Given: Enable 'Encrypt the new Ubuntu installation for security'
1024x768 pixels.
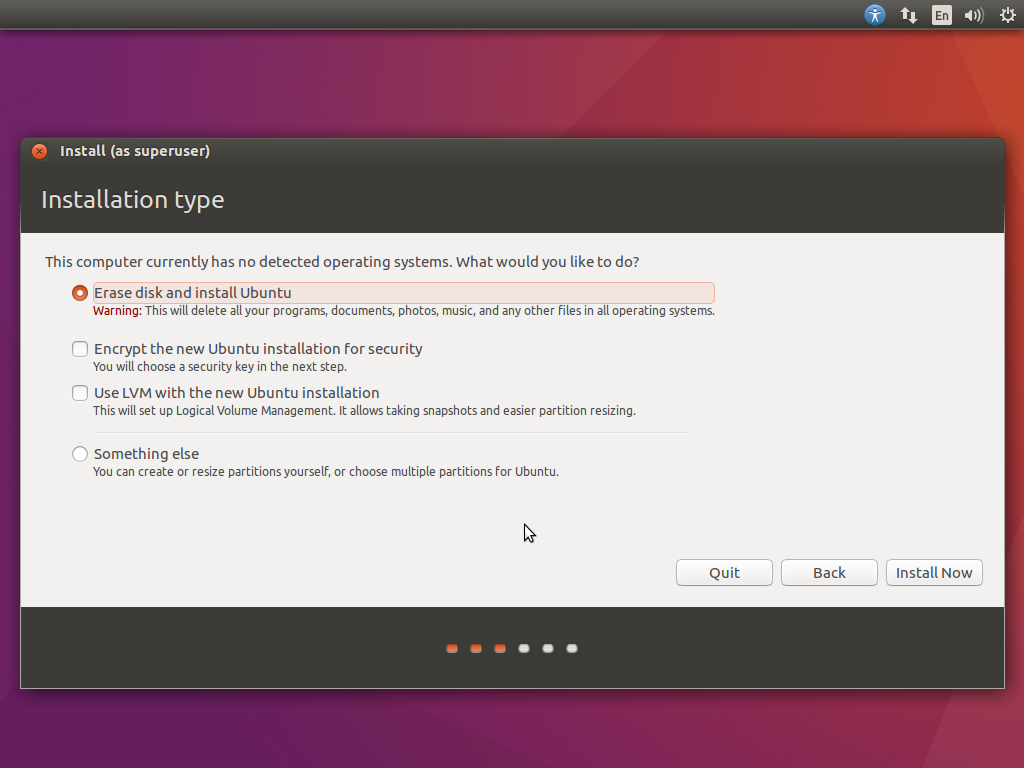Looking at the screenshot, I should (x=79, y=349).
